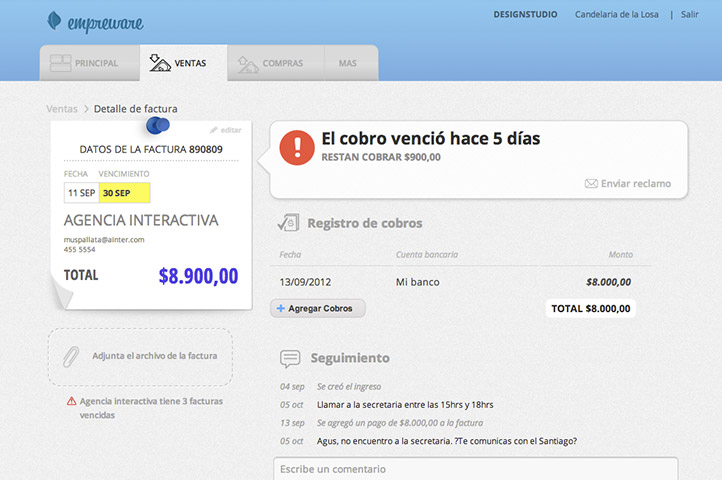Go to Ventas breadcrumb link

pyautogui.click(x=62, y=109)
